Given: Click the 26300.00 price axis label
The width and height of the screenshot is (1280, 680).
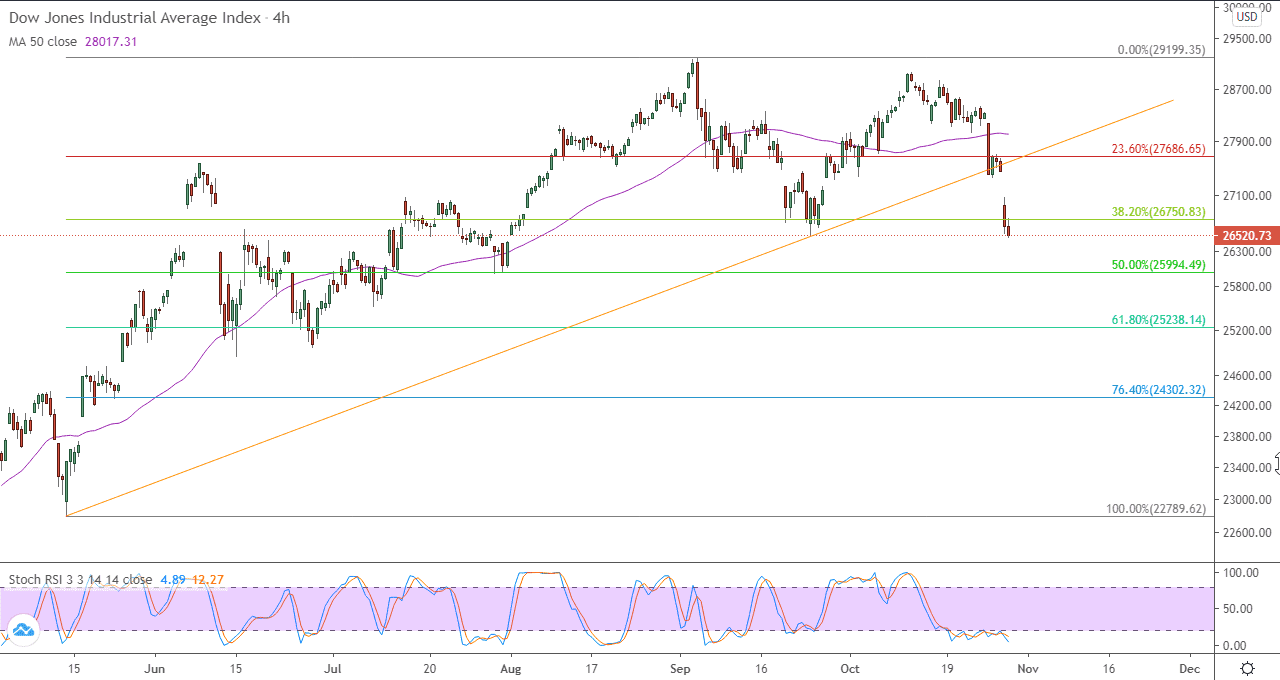Looking at the screenshot, I should pyautogui.click(x=1246, y=252).
